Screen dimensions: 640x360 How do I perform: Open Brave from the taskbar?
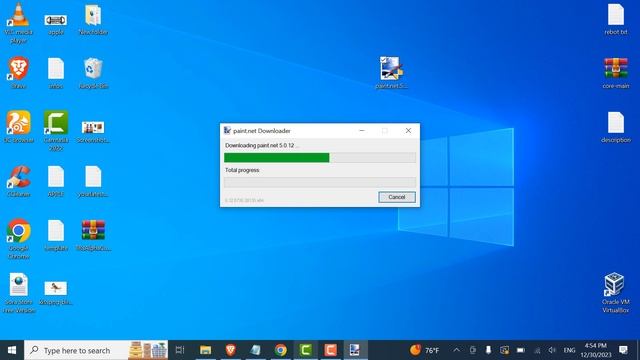pos(231,350)
